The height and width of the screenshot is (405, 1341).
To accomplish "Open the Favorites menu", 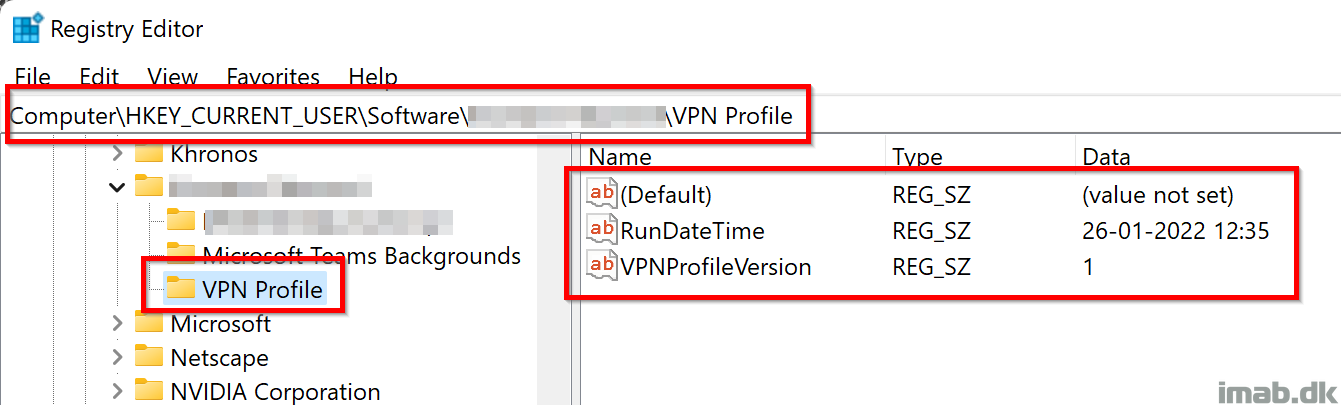I will pyautogui.click(x=273, y=77).
